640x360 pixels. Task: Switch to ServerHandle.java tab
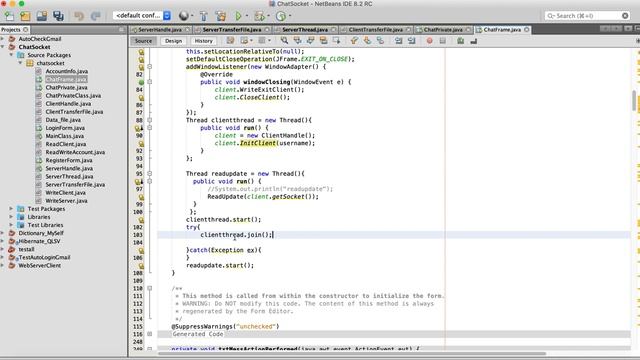pos(160,30)
